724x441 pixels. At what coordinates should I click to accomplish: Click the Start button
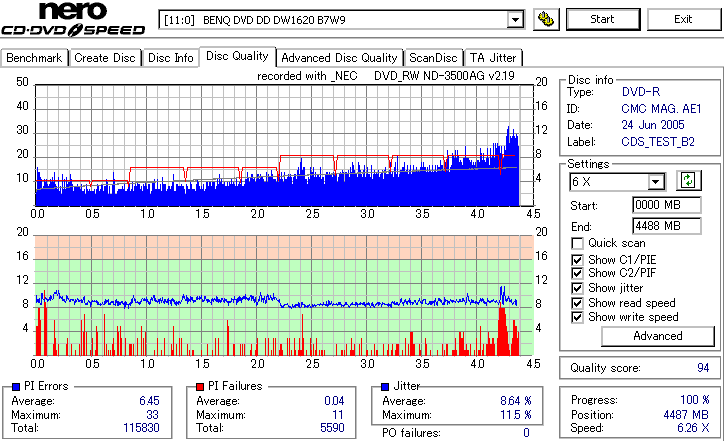(x=603, y=19)
